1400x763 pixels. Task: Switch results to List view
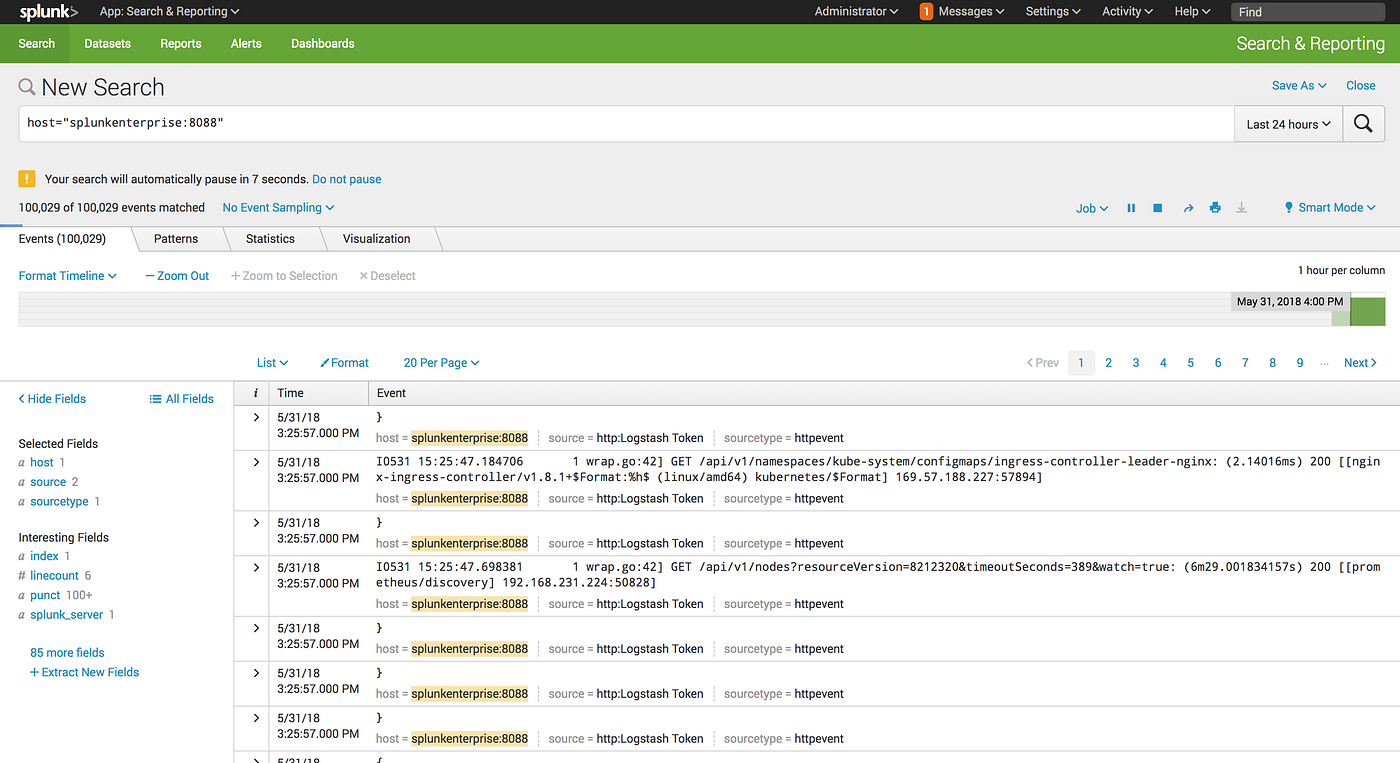tap(271, 362)
